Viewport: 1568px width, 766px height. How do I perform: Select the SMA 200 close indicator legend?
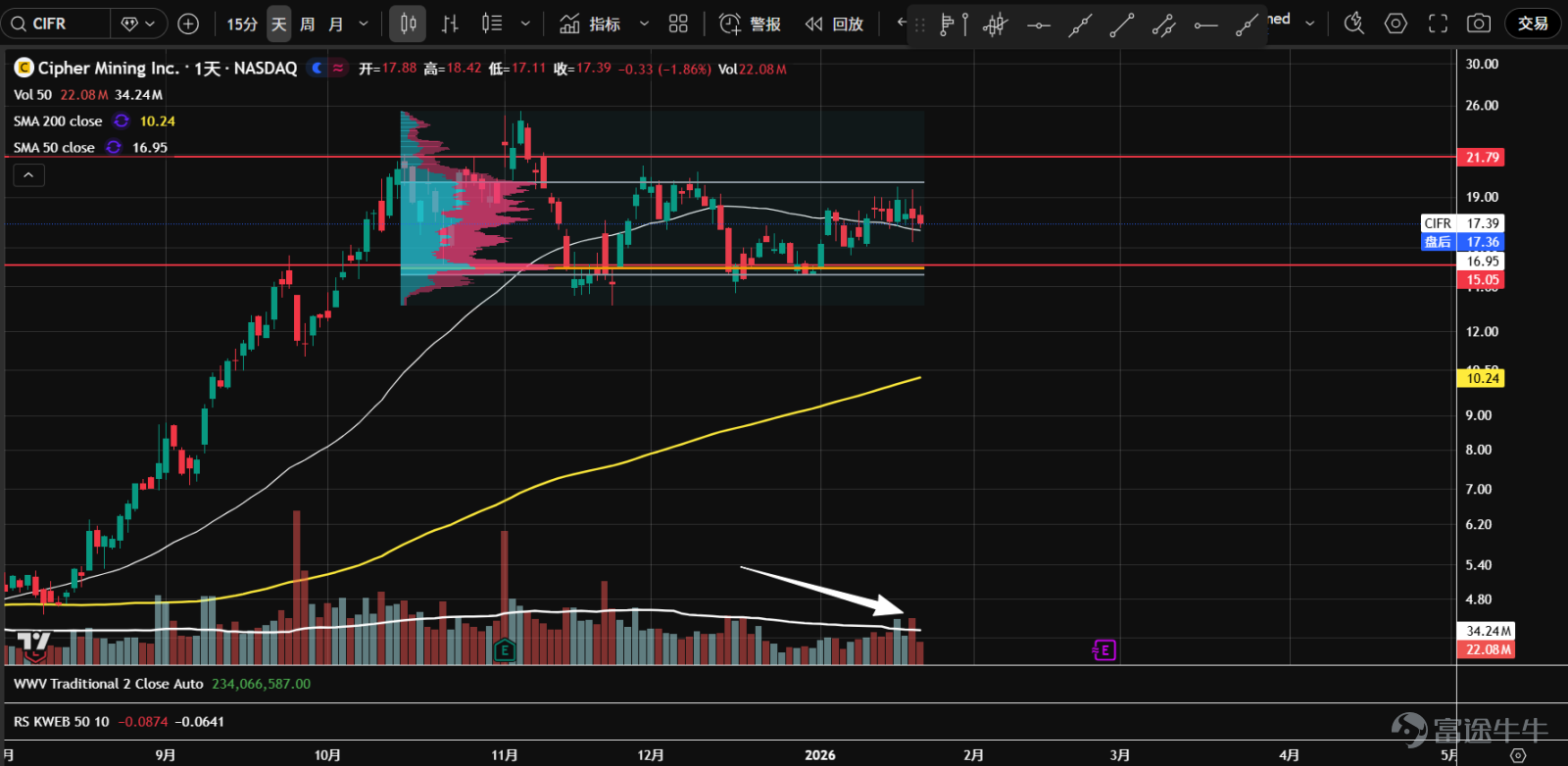[x=58, y=121]
